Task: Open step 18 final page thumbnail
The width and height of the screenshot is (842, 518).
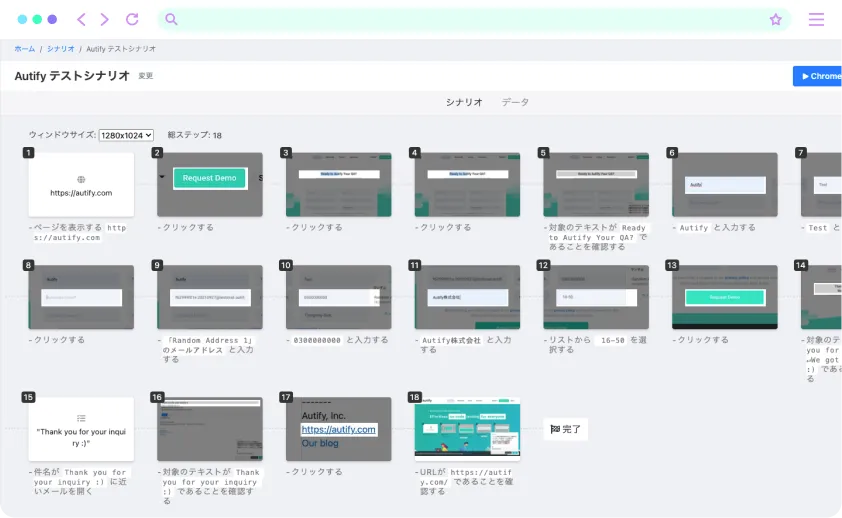Action: point(467,429)
